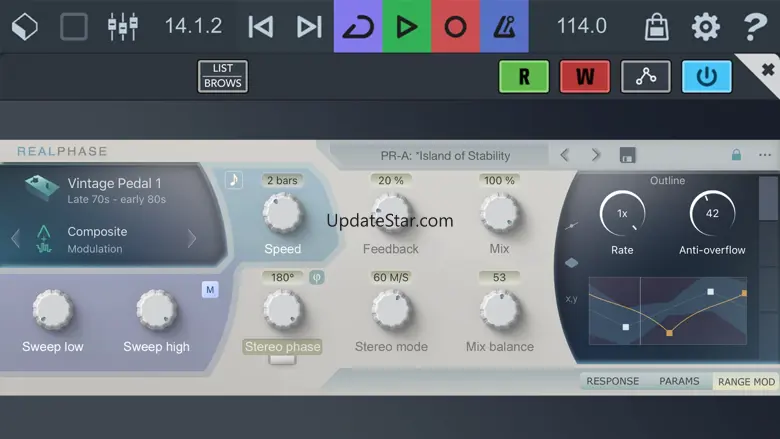Open preset name PR-A Island of Stability
780x439 pixels.
pos(445,156)
